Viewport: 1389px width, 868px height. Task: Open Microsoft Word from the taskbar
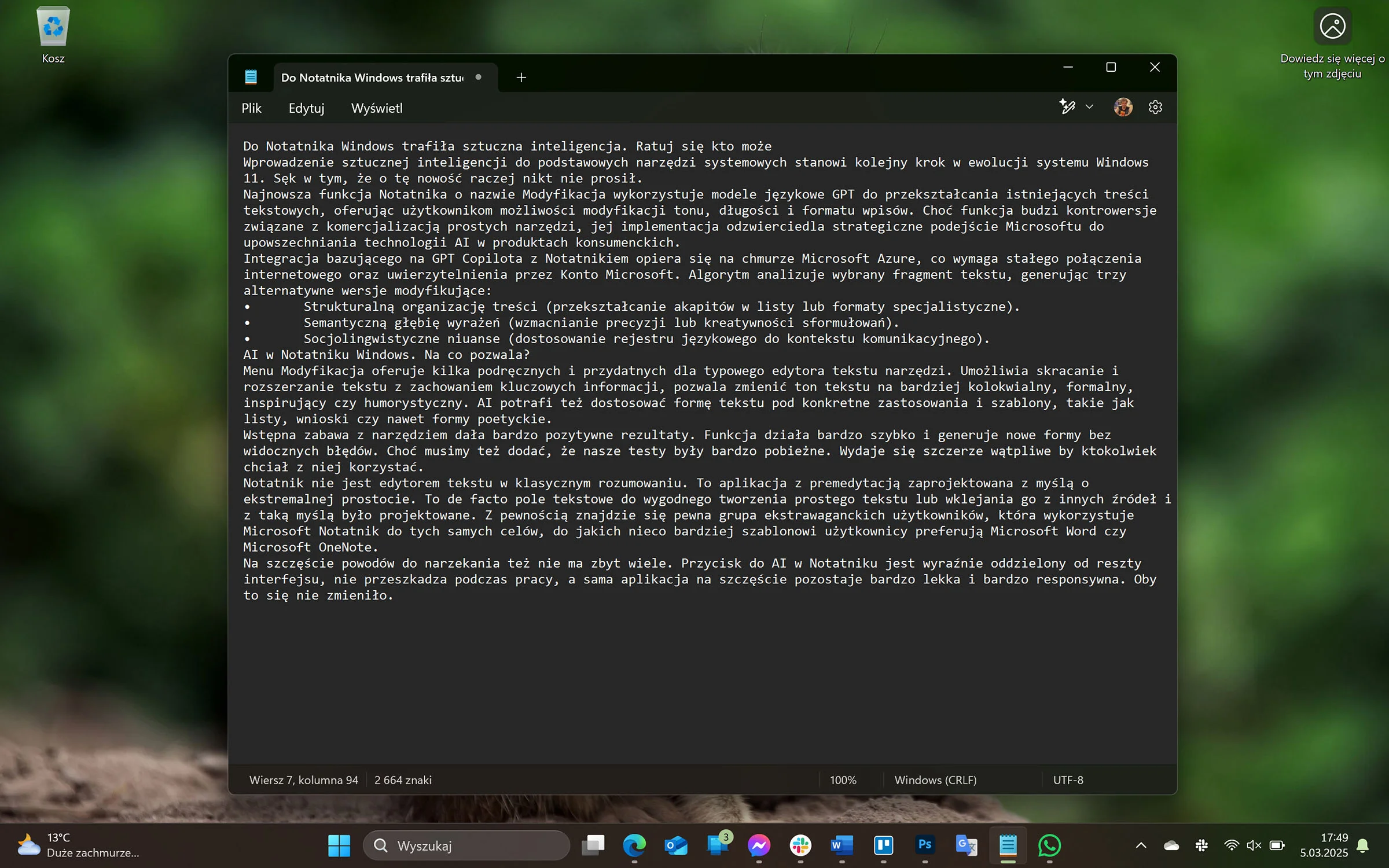(842, 845)
